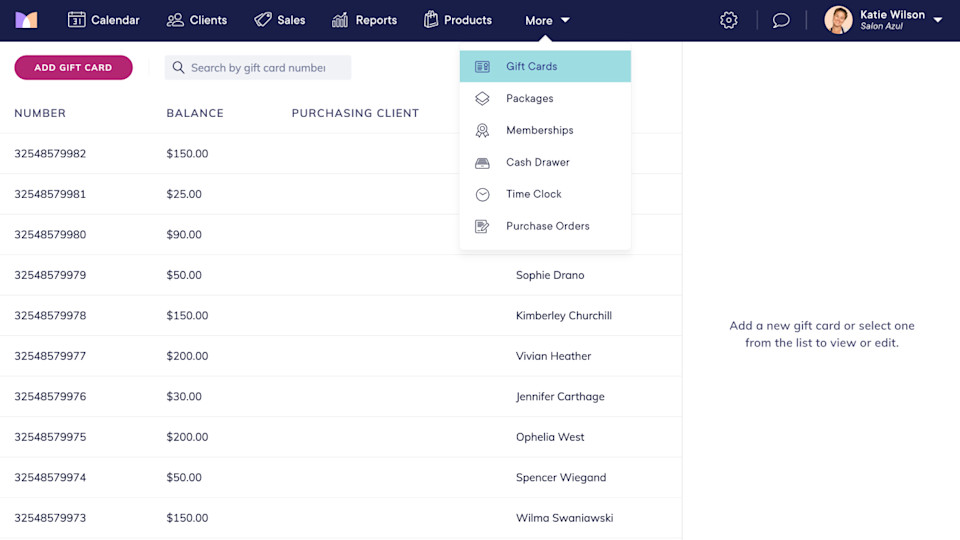This screenshot has width=960, height=540.
Task: Select gift card 32548579980
Action: click(50, 234)
